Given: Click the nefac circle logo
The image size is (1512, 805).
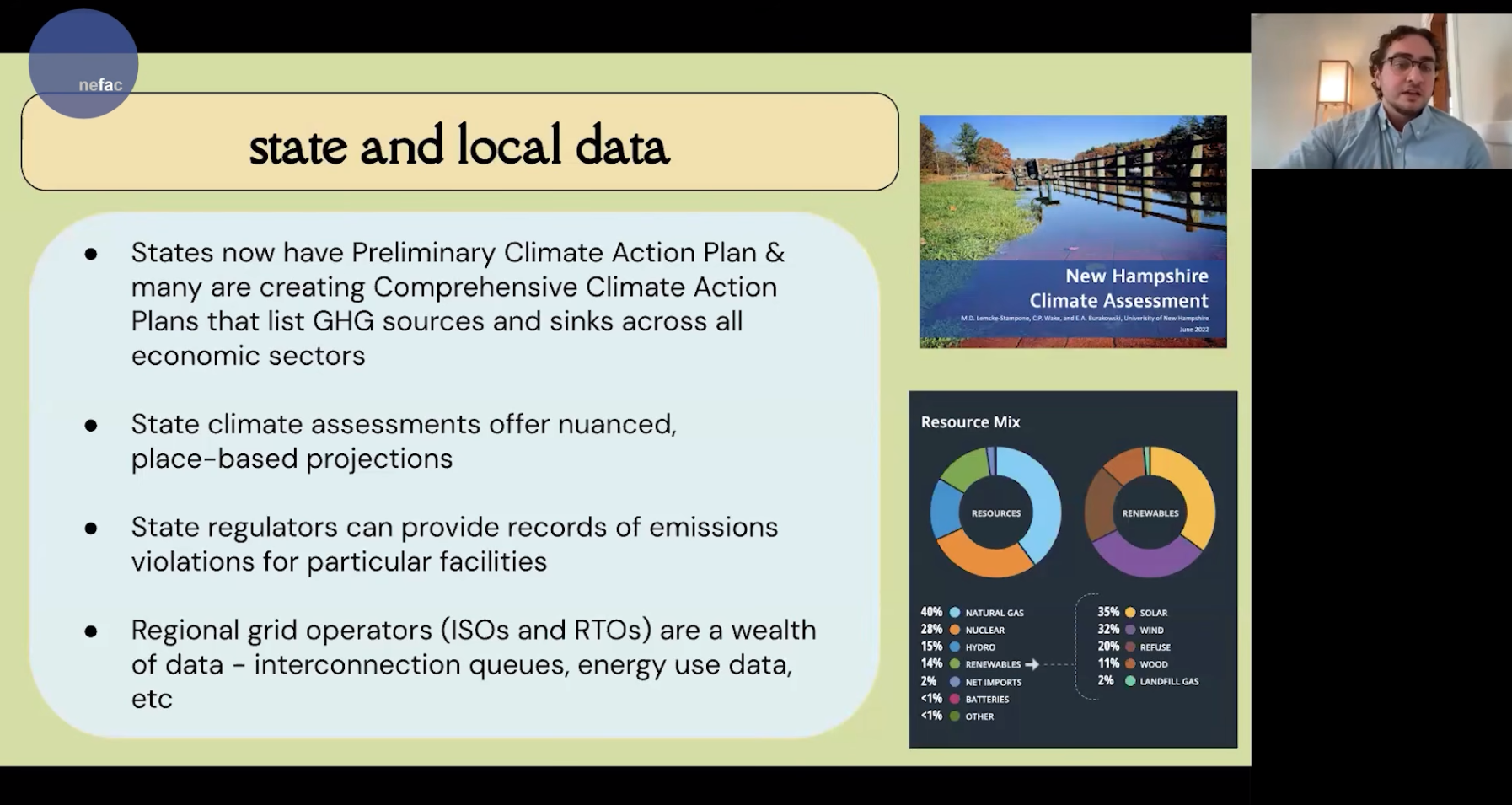Looking at the screenshot, I should point(83,63).
